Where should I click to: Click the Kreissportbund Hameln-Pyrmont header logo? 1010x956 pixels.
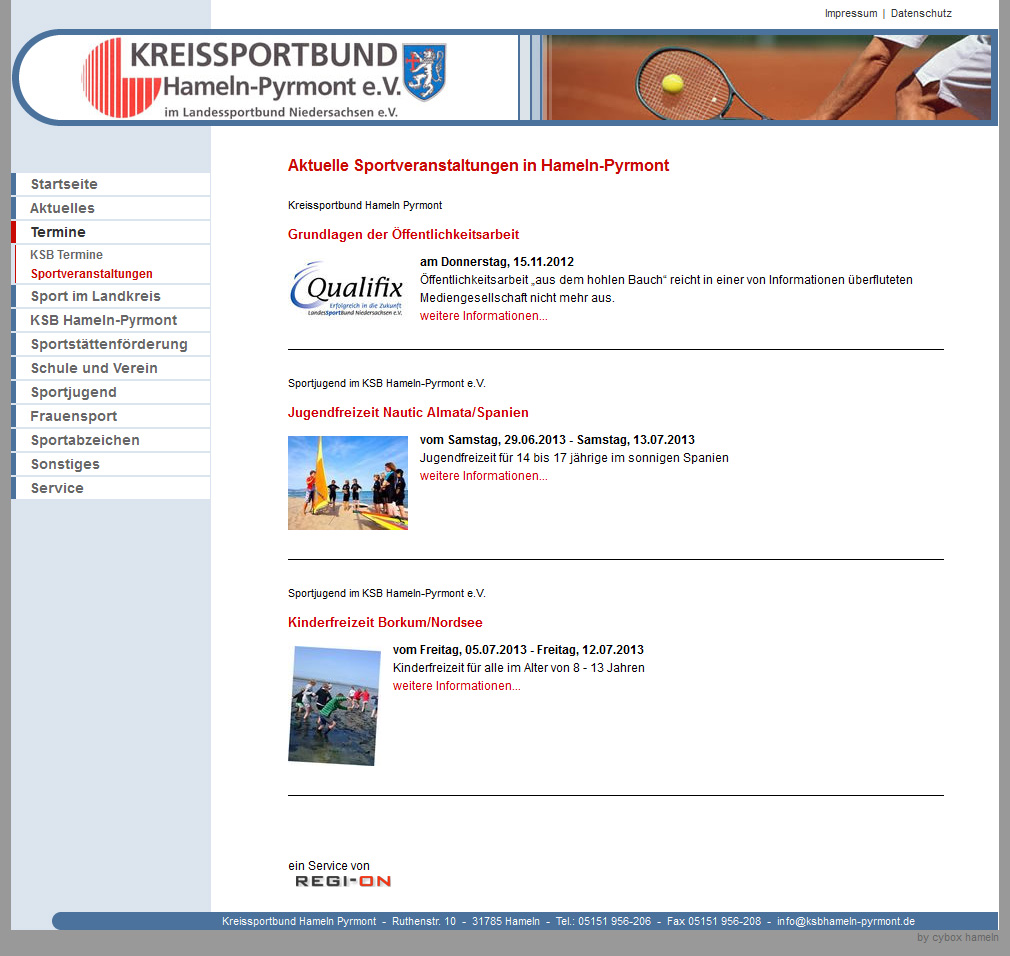coord(265,77)
